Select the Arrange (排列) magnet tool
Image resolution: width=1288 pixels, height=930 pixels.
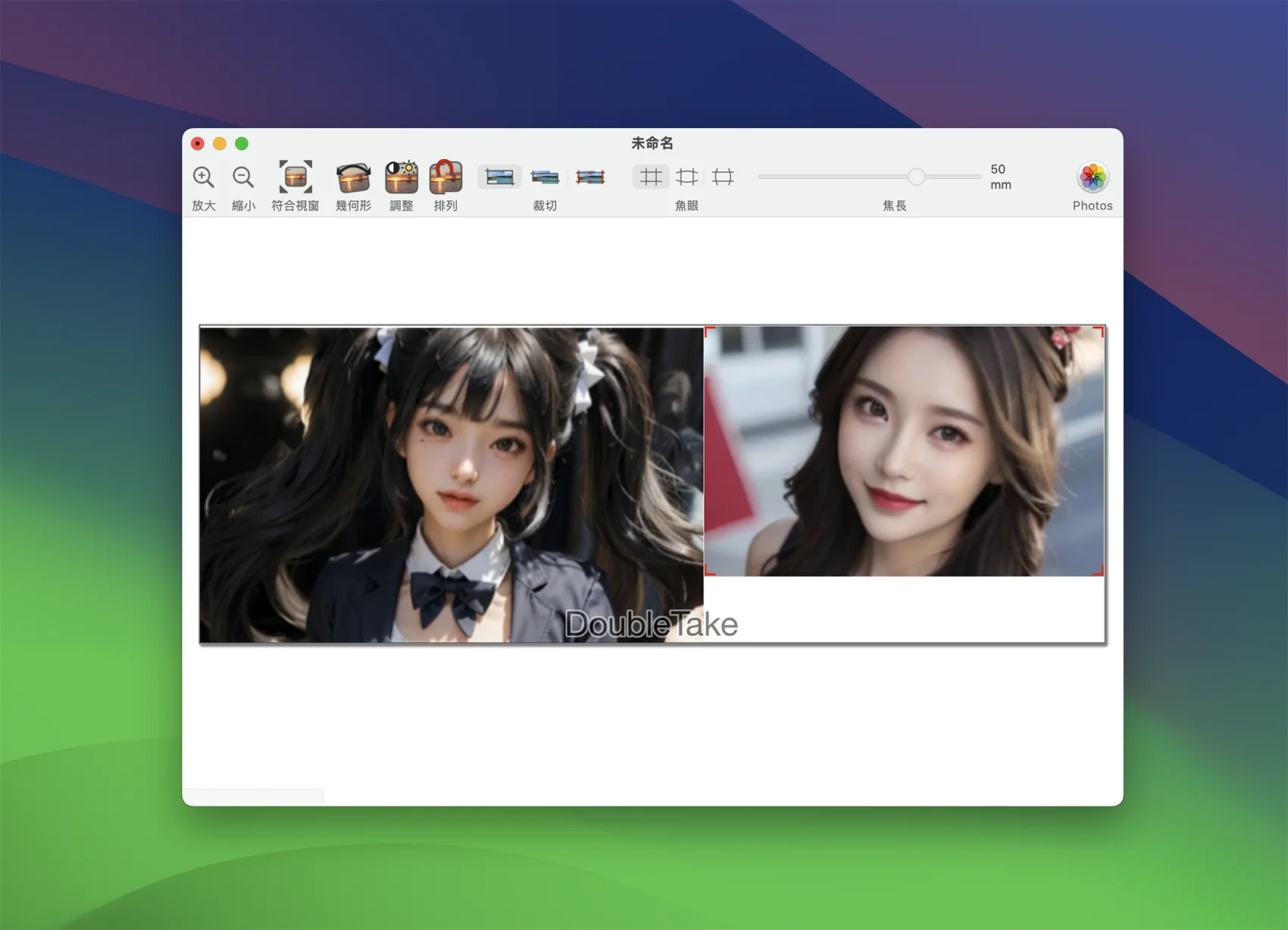pyautogui.click(x=445, y=177)
